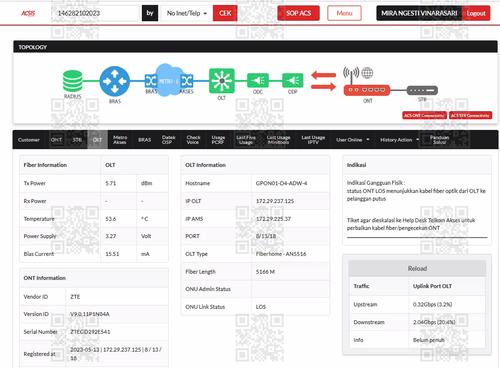This screenshot has width=500, height=368.
Task: Select the Power Supply value 3.27
Action: (111, 236)
